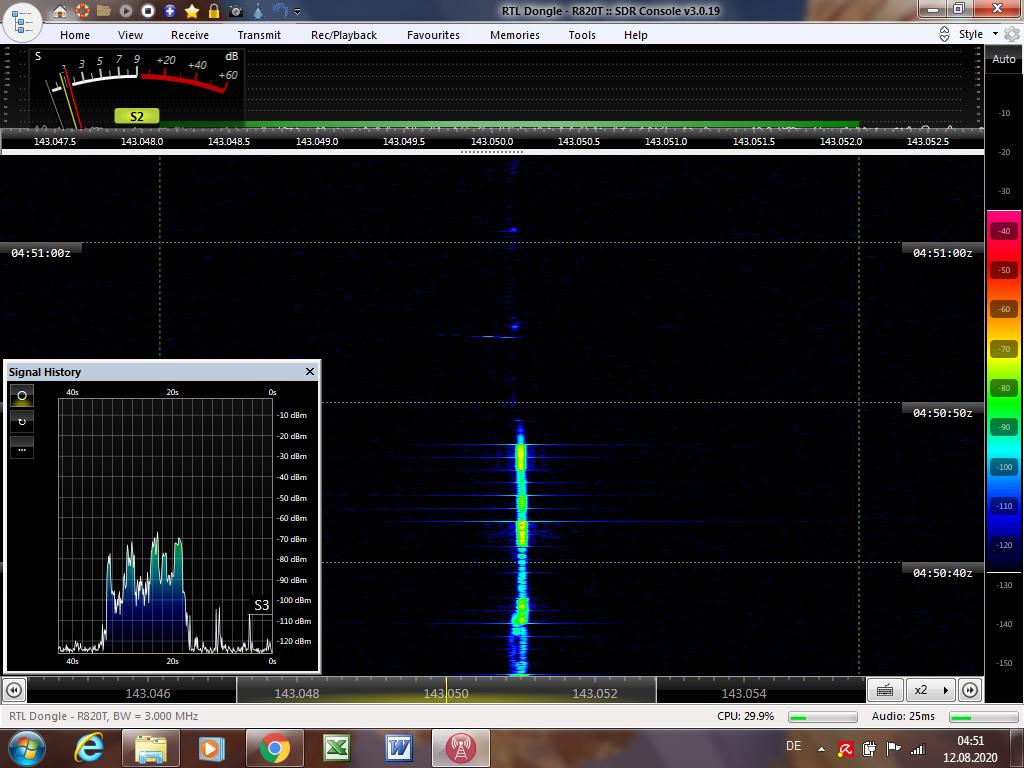Click the blue cone icon in the title bar
The width and height of the screenshot is (1024, 768).
point(258,10)
